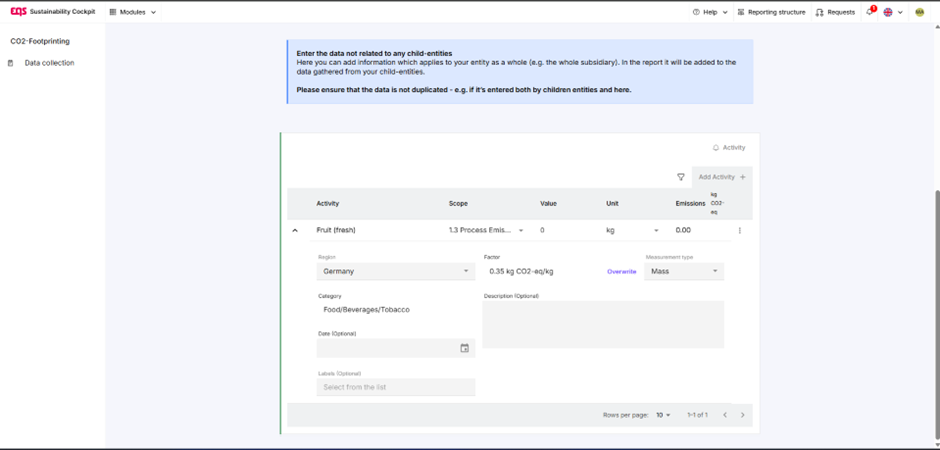Go to previous table page

tap(724, 415)
